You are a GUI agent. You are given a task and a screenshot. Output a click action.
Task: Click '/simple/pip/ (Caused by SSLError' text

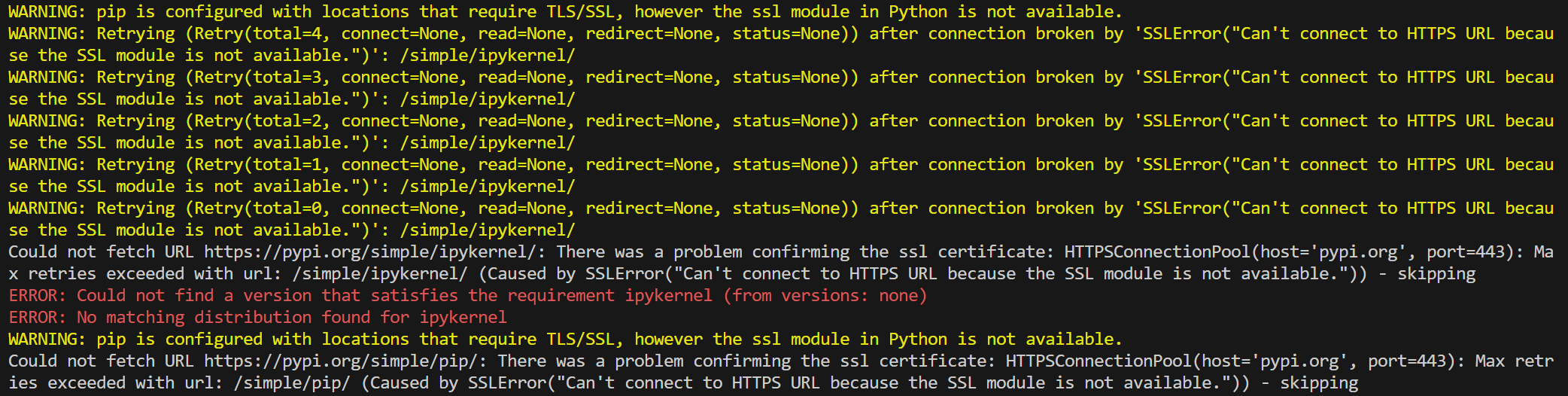pyautogui.click(x=390, y=383)
